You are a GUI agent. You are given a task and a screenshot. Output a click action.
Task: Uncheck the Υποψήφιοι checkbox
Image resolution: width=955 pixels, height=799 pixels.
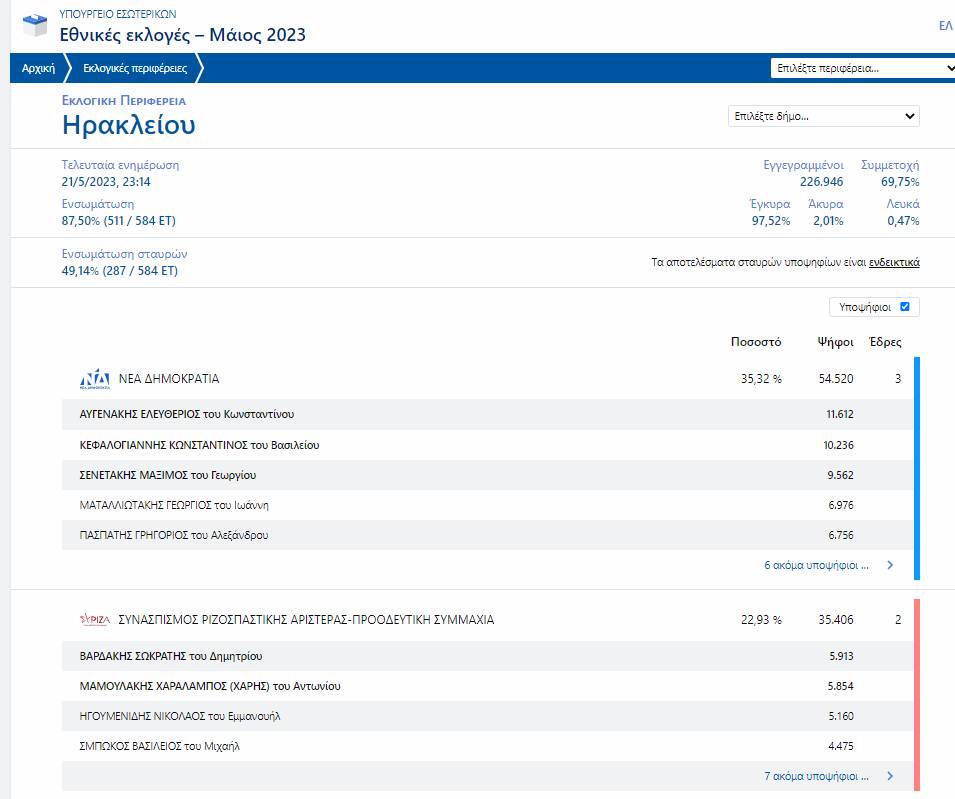904,307
